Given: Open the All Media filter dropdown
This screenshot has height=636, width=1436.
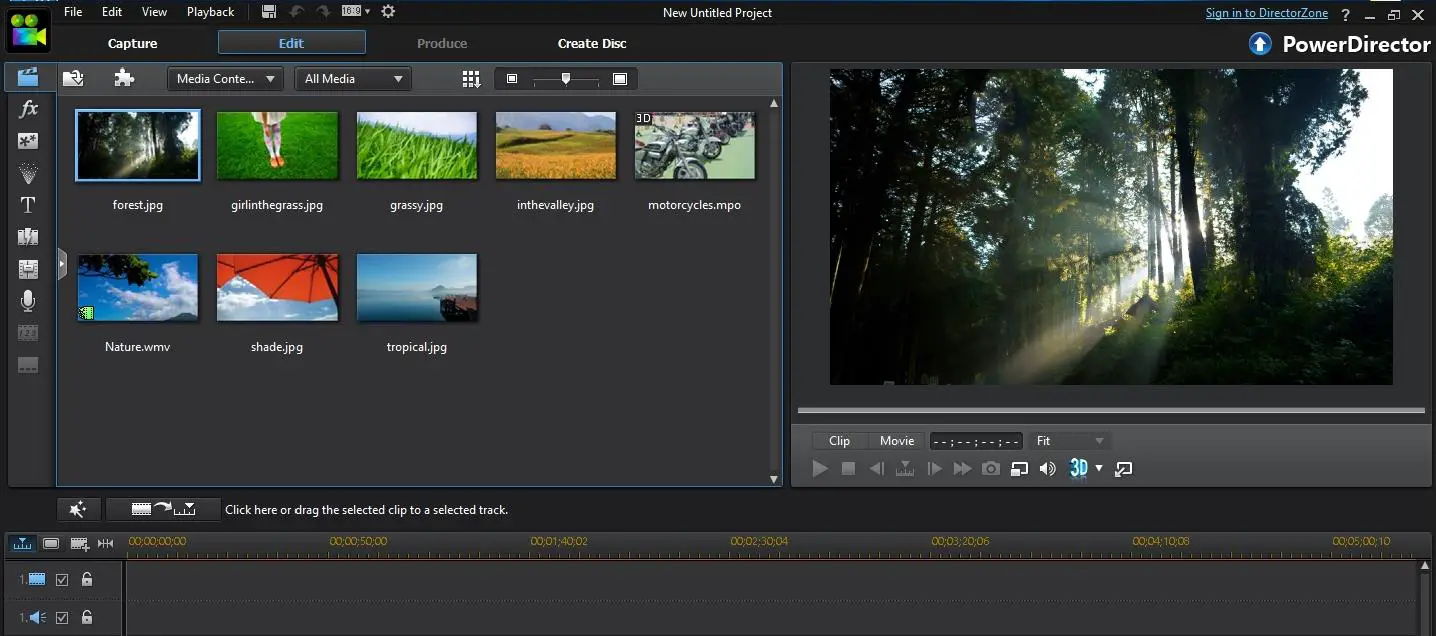Looking at the screenshot, I should coord(353,78).
